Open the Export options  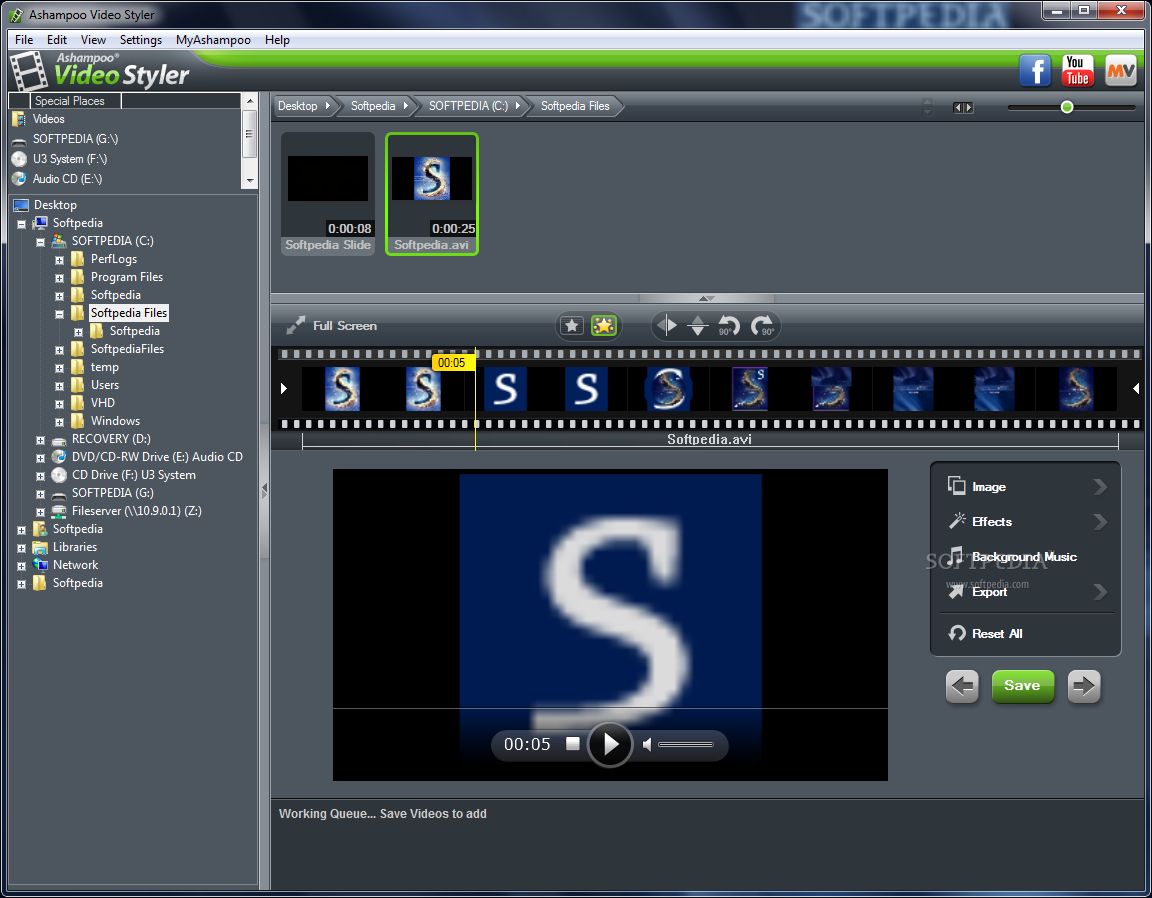click(x=1026, y=592)
